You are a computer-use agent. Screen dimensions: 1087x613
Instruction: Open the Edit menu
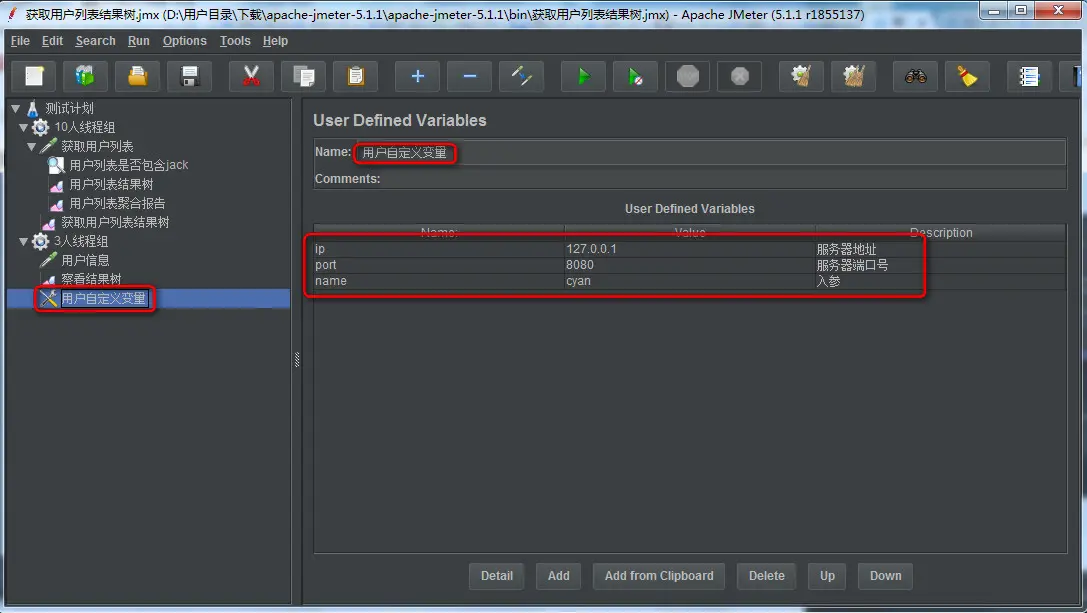click(52, 41)
